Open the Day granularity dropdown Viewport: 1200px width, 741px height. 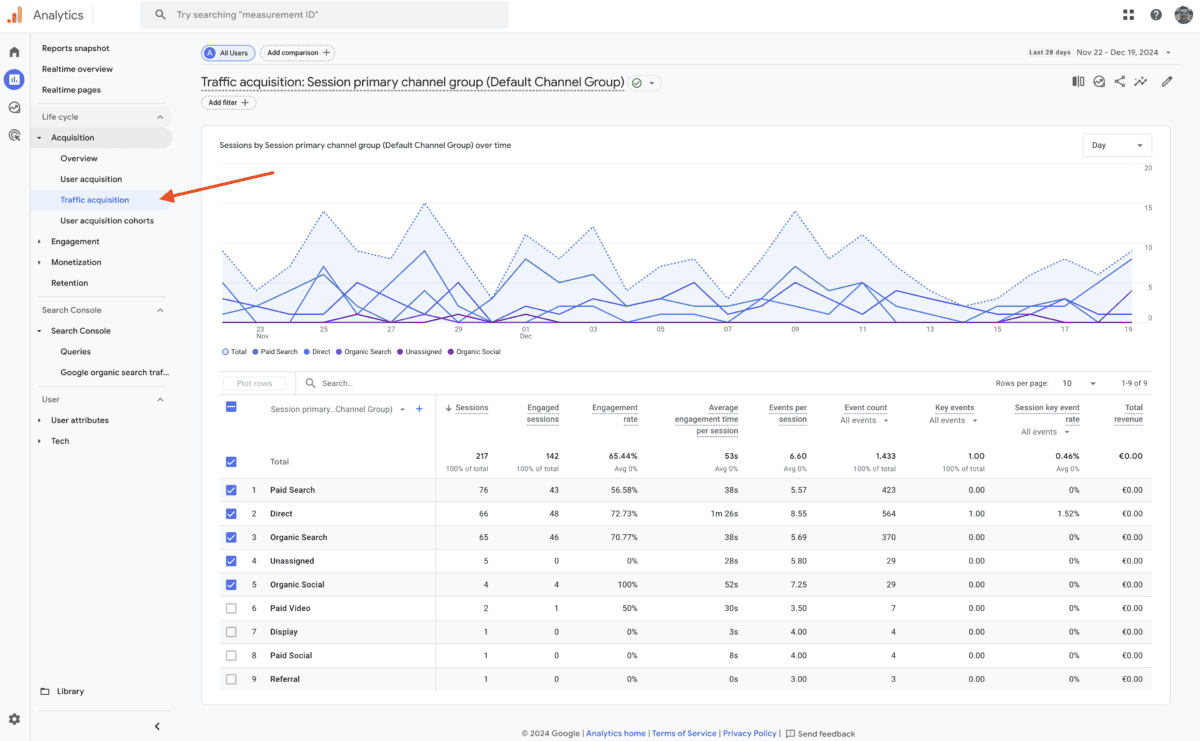(1117, 145)
